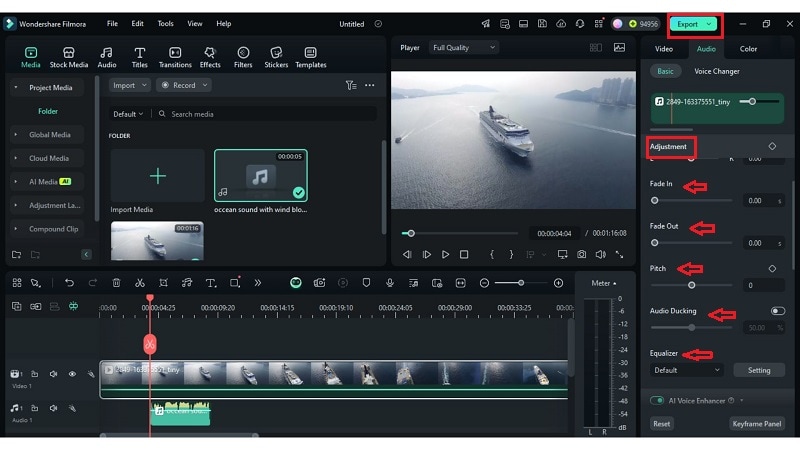Switch to the Video tab in properties

(664, 49)
